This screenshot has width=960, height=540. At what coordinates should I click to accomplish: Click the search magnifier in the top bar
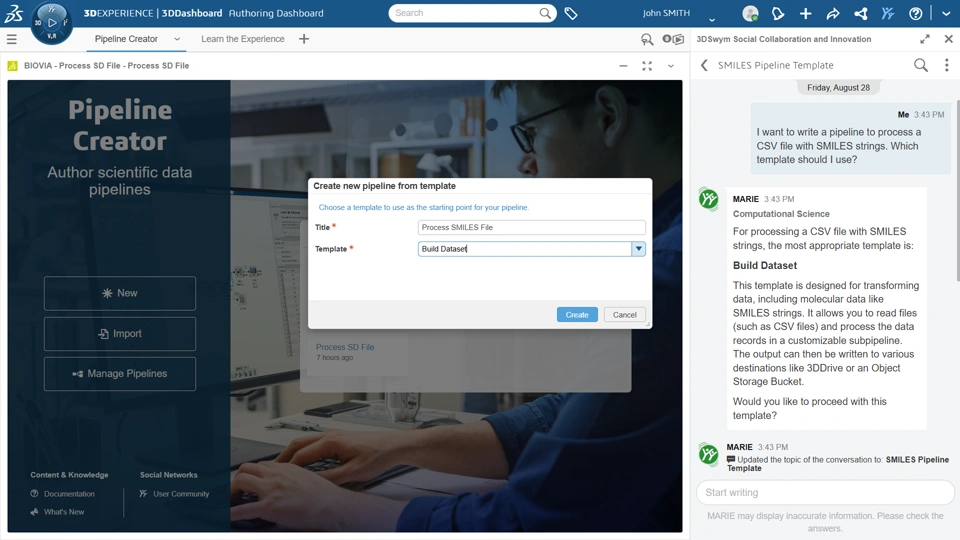tap(544, 13)
